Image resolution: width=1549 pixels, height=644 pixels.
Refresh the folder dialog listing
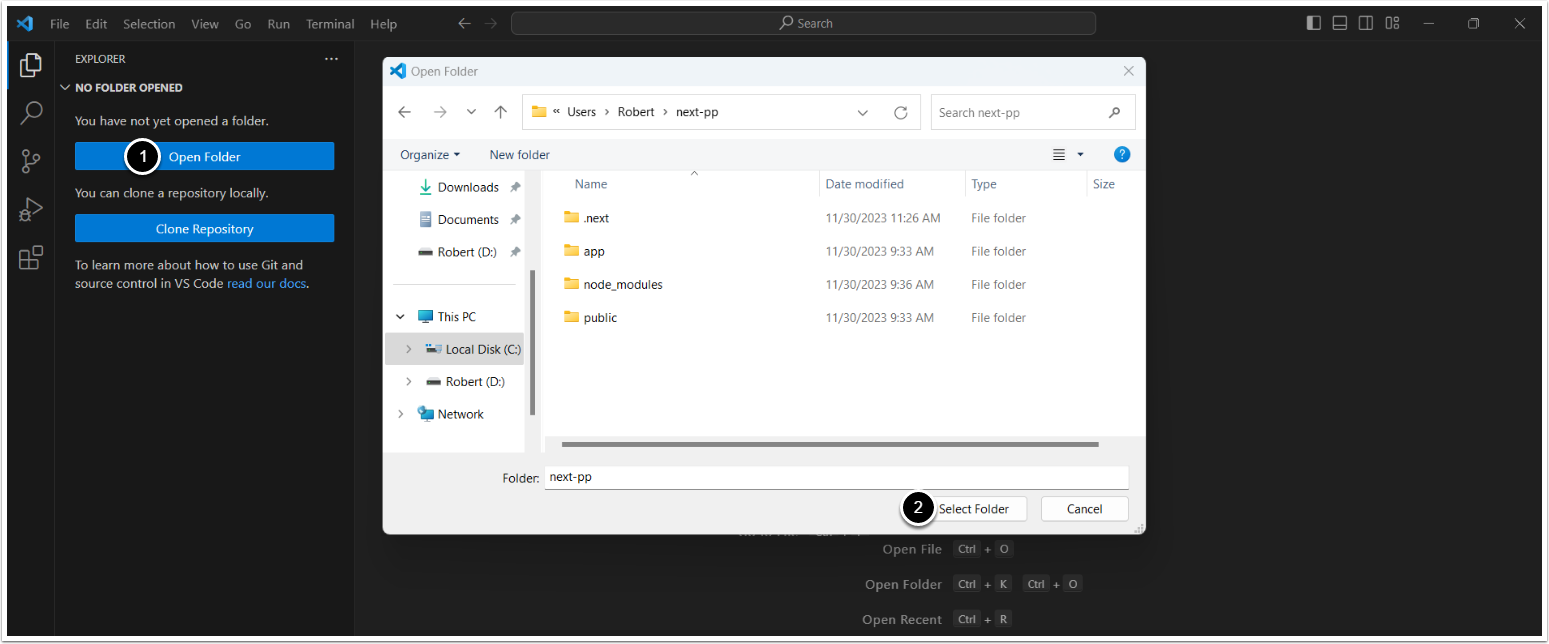coord(900,113)
